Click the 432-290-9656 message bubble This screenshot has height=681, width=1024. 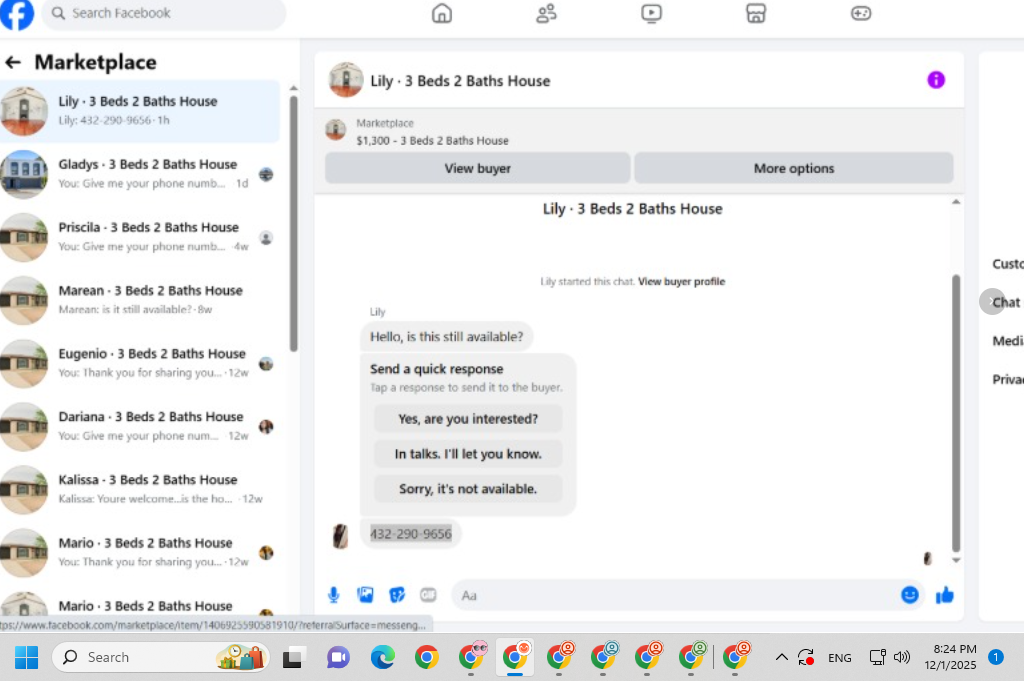411,534
